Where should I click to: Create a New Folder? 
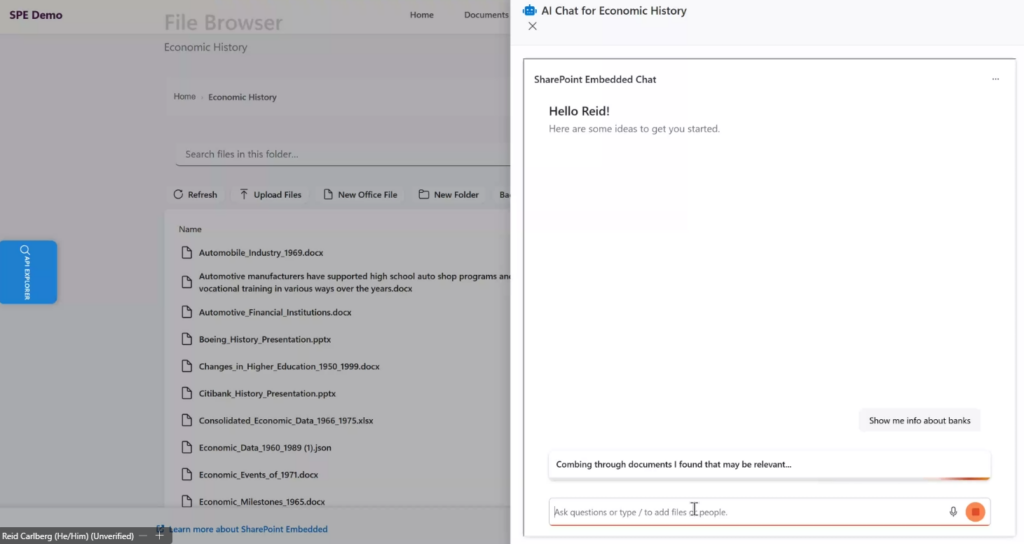pos(449,195)
